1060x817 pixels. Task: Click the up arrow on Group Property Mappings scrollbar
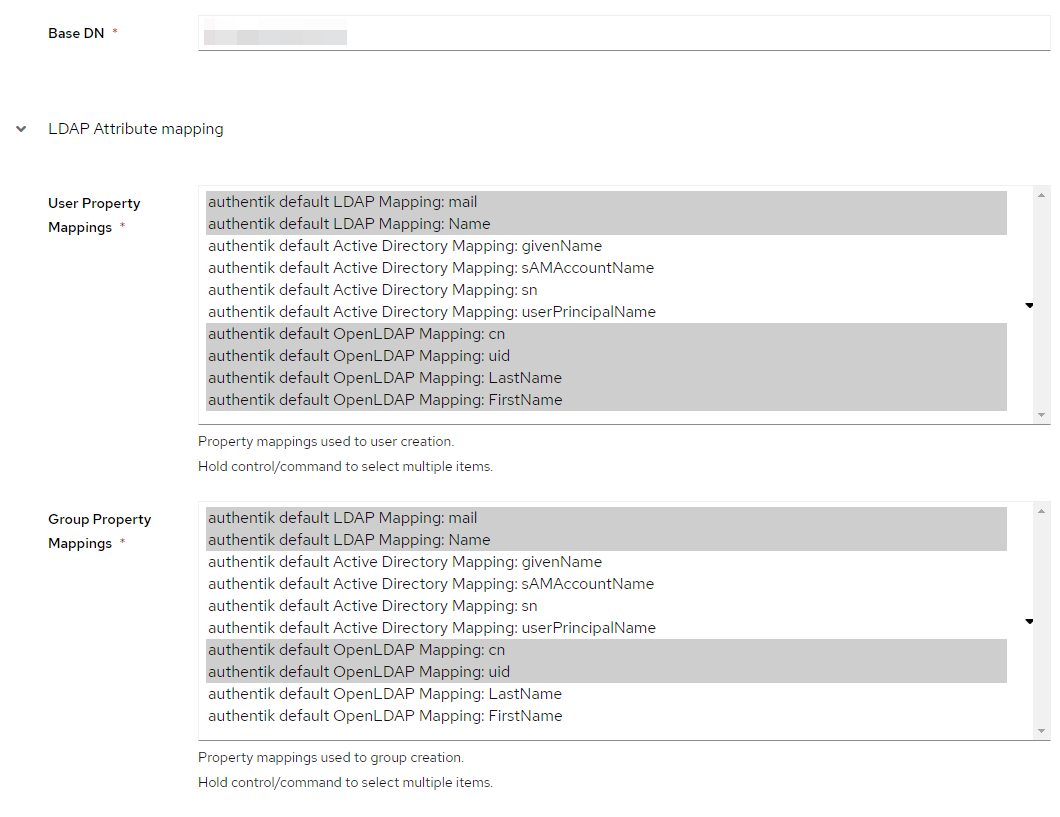point(1042,509)
